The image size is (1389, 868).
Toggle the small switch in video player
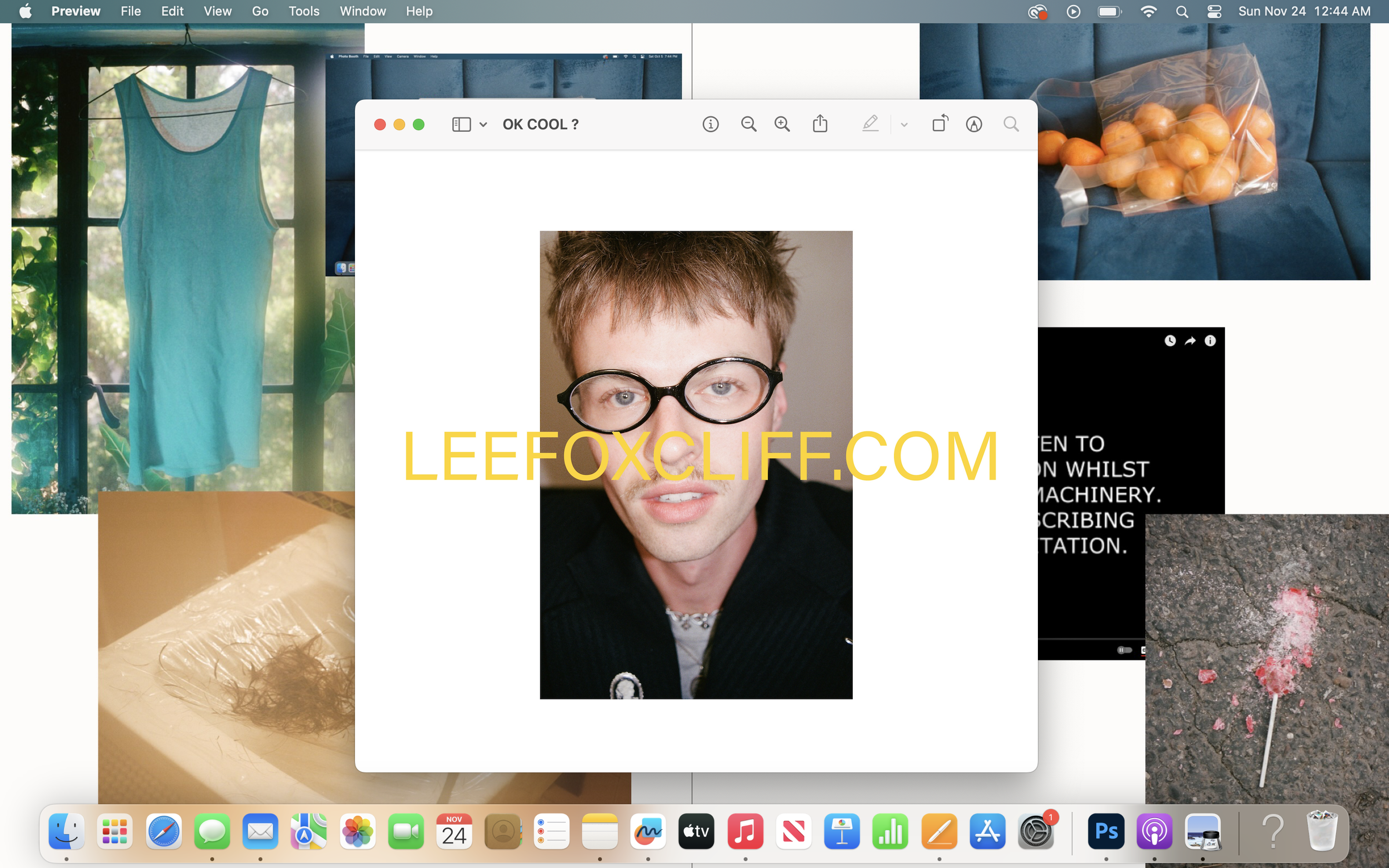1125,650
